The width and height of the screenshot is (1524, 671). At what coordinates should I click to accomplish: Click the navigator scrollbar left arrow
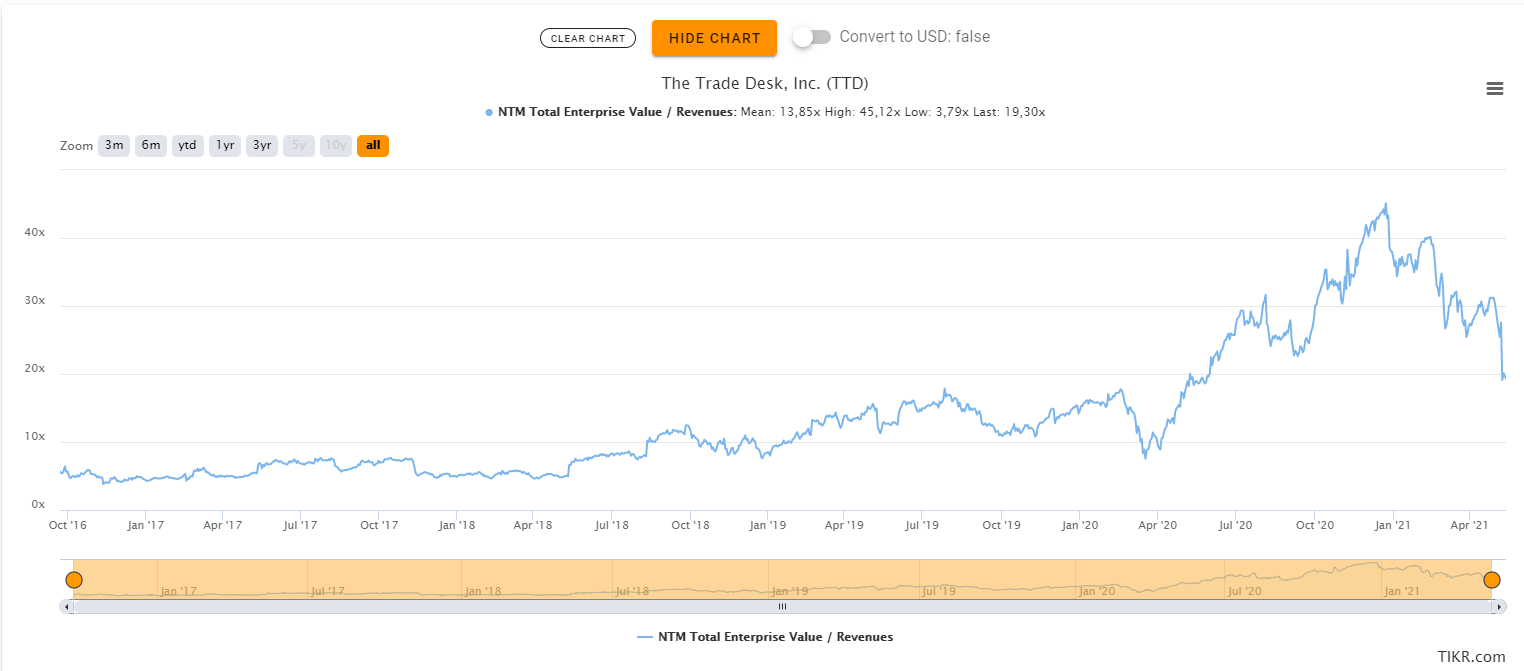click(67, 606)
